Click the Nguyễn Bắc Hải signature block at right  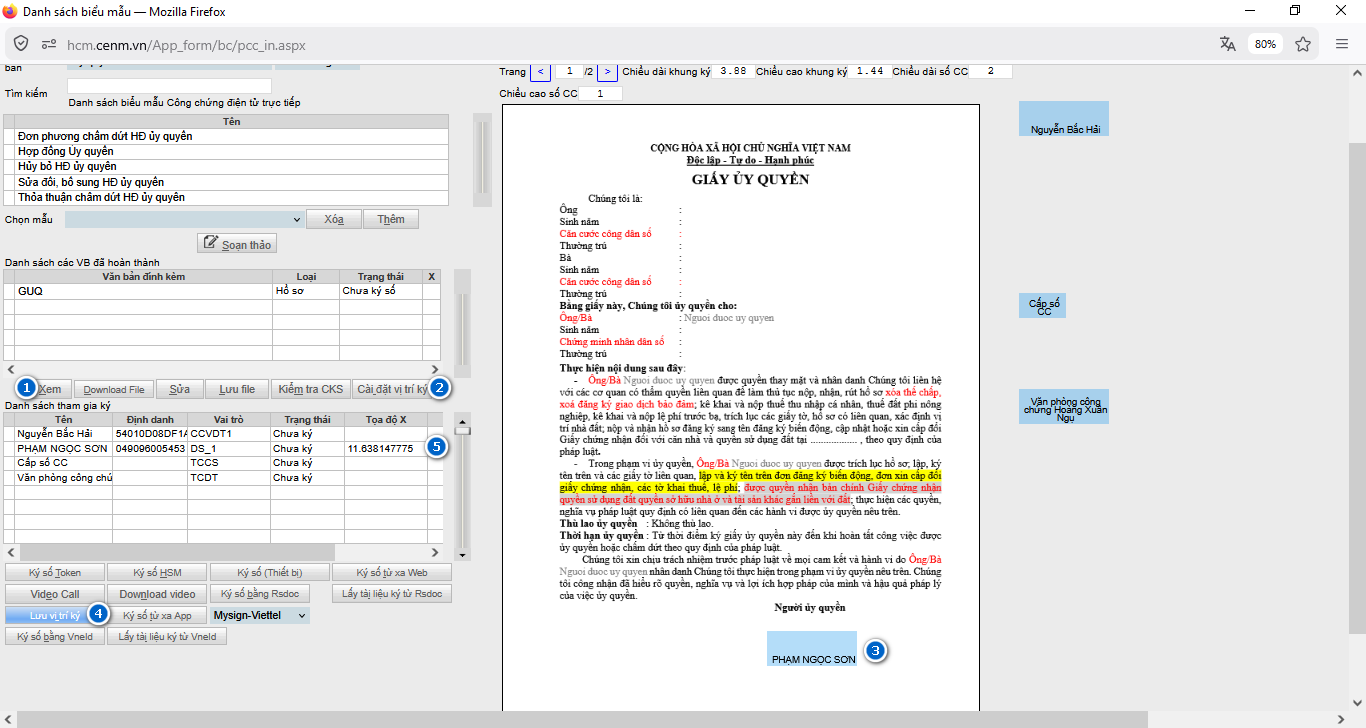pyautogui.click(x=1064, y=118)
